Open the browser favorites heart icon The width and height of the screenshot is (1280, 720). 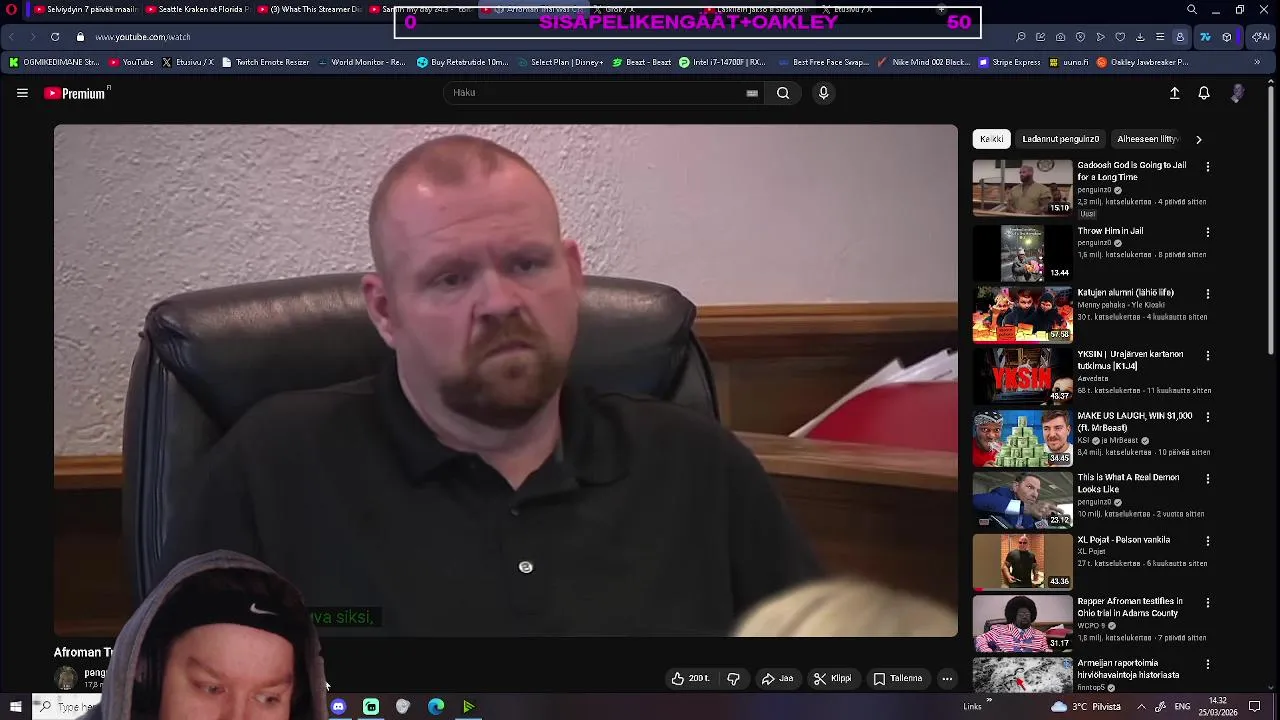pos(1120,37)
